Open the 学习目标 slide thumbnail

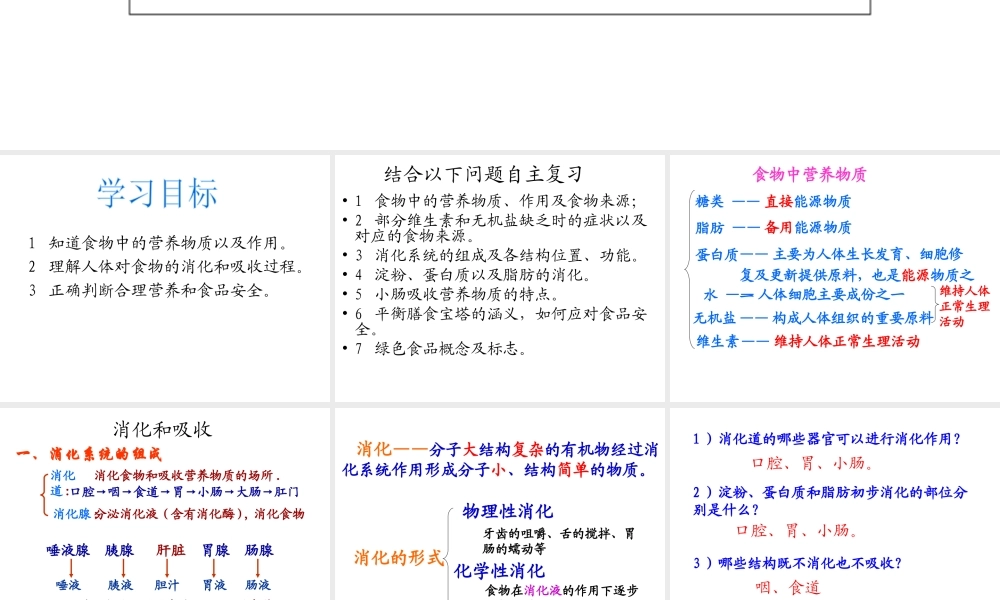click(165, 278)
